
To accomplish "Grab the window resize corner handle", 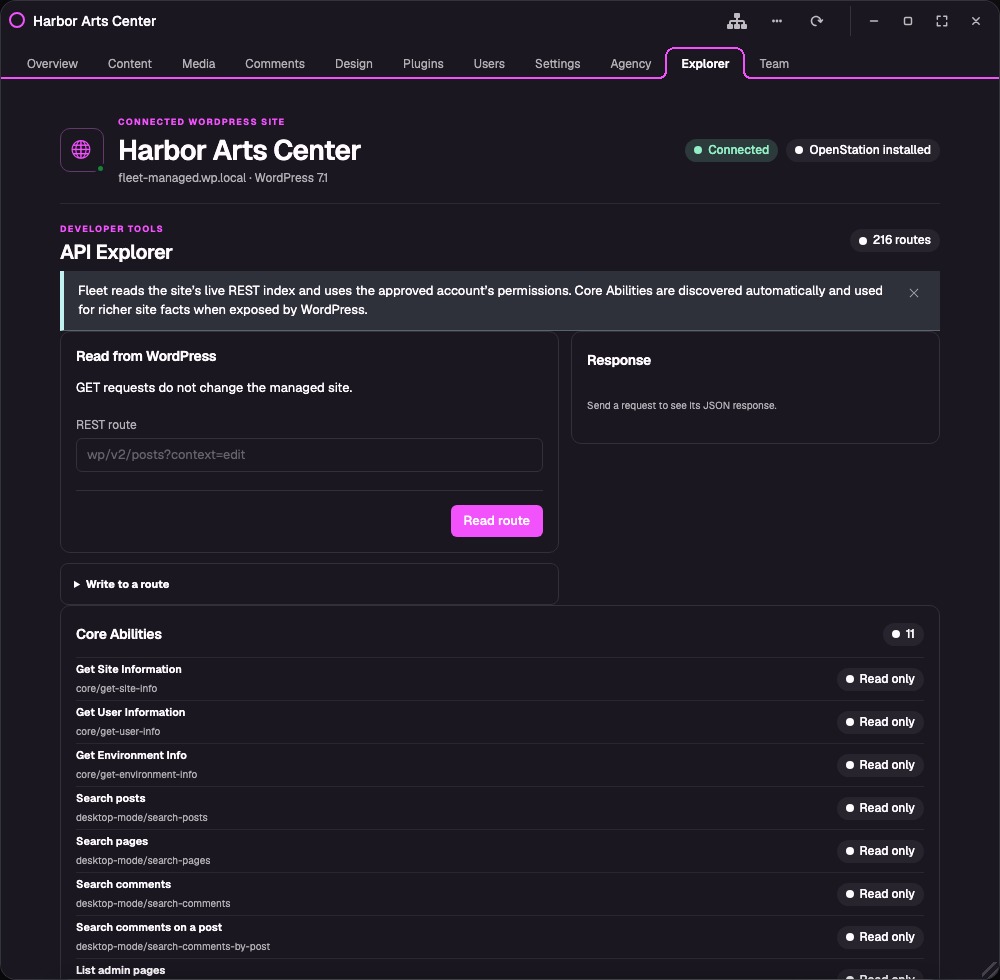I will point(990,970).
